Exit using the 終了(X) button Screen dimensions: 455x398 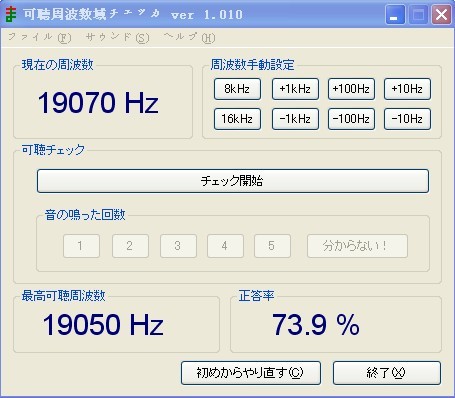(x=387, y=373)
